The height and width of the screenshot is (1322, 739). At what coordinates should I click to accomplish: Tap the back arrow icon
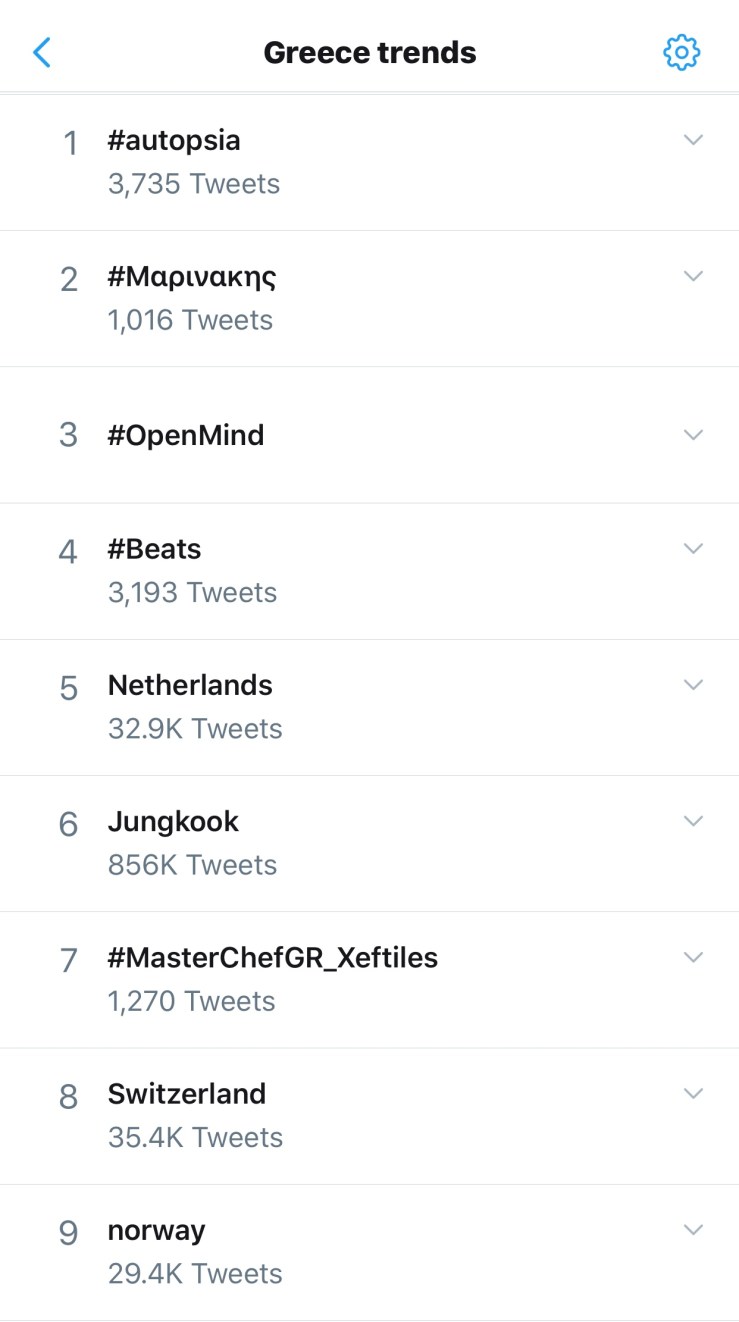tap(42, 52)
